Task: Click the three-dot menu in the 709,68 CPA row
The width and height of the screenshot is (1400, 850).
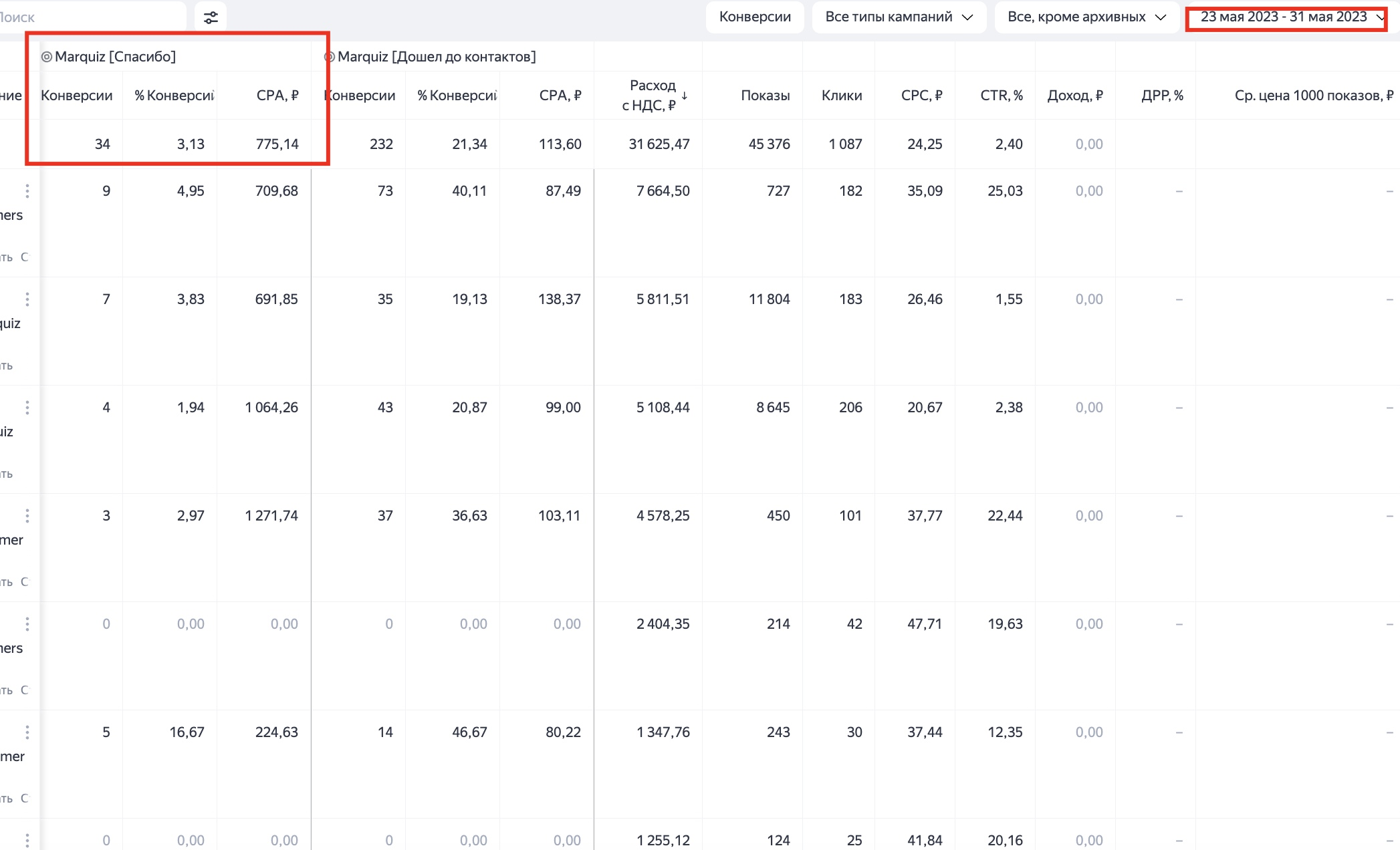Action: (27, 191)
